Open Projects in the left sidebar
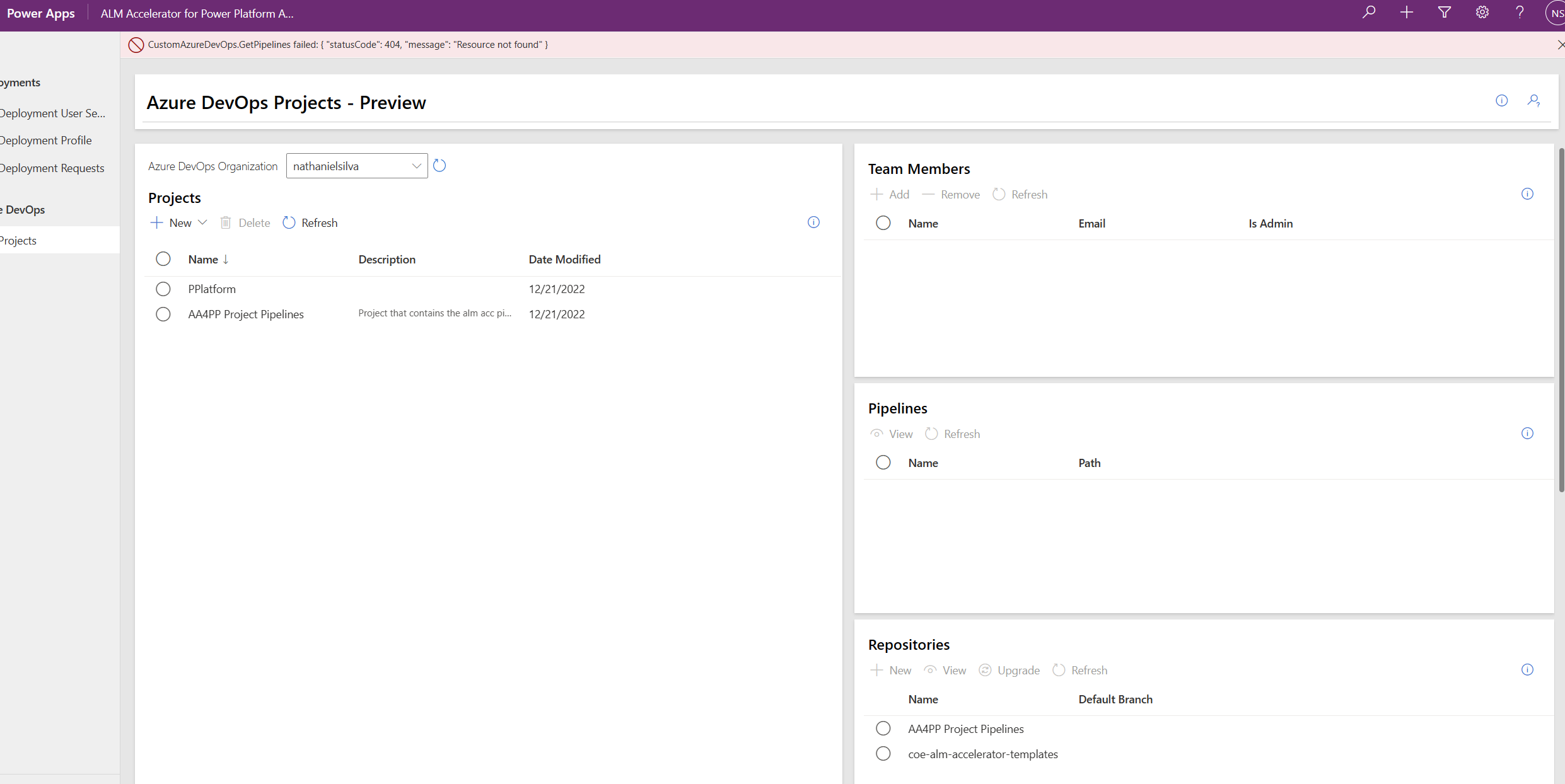This screenshot has width=1565, height=784. [x=19, y=240]
